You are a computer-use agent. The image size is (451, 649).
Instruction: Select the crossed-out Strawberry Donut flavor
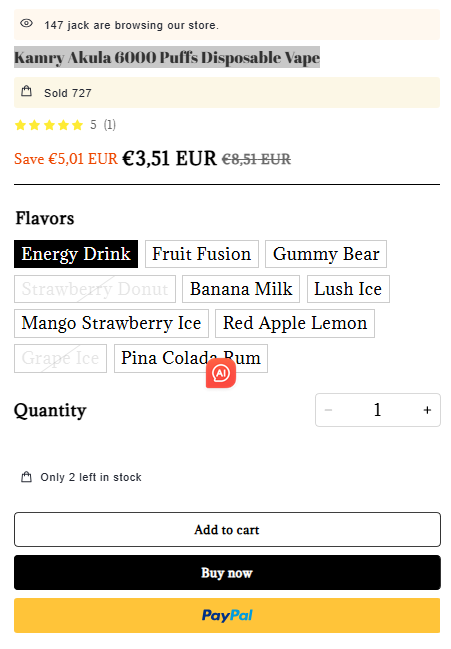point(95,288)
